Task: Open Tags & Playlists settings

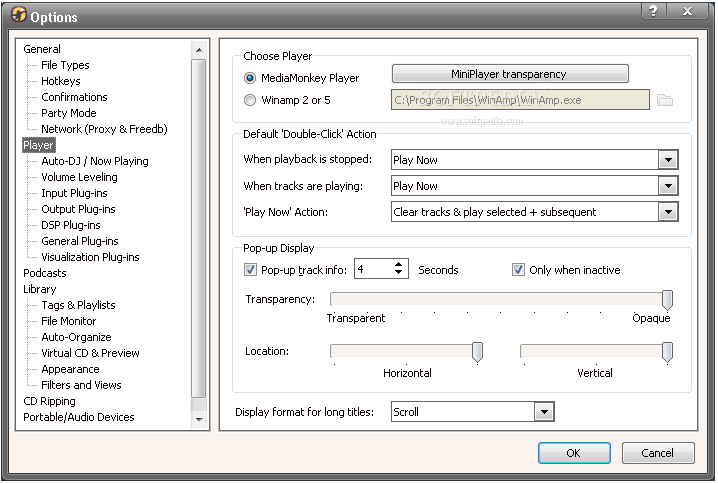Action: pyautogui.click(x=78, y=305)
